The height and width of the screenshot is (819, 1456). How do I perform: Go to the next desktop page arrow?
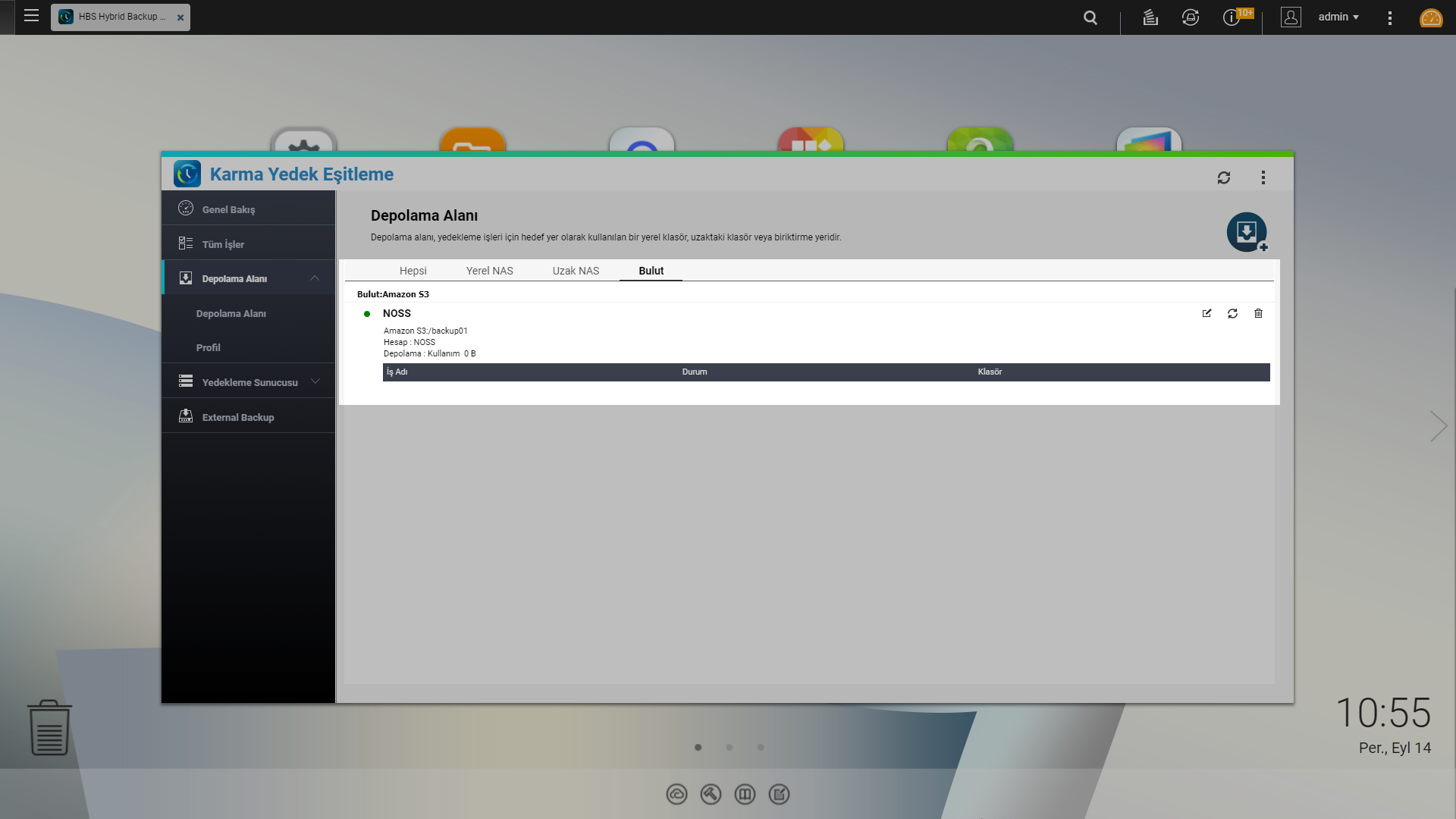[x=1438, y=426]
